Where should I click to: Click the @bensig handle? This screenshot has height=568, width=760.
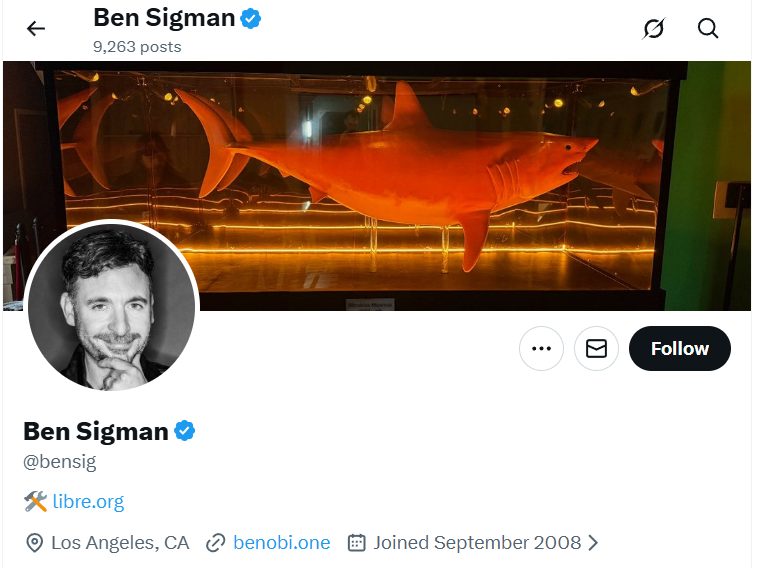[60, 462]
